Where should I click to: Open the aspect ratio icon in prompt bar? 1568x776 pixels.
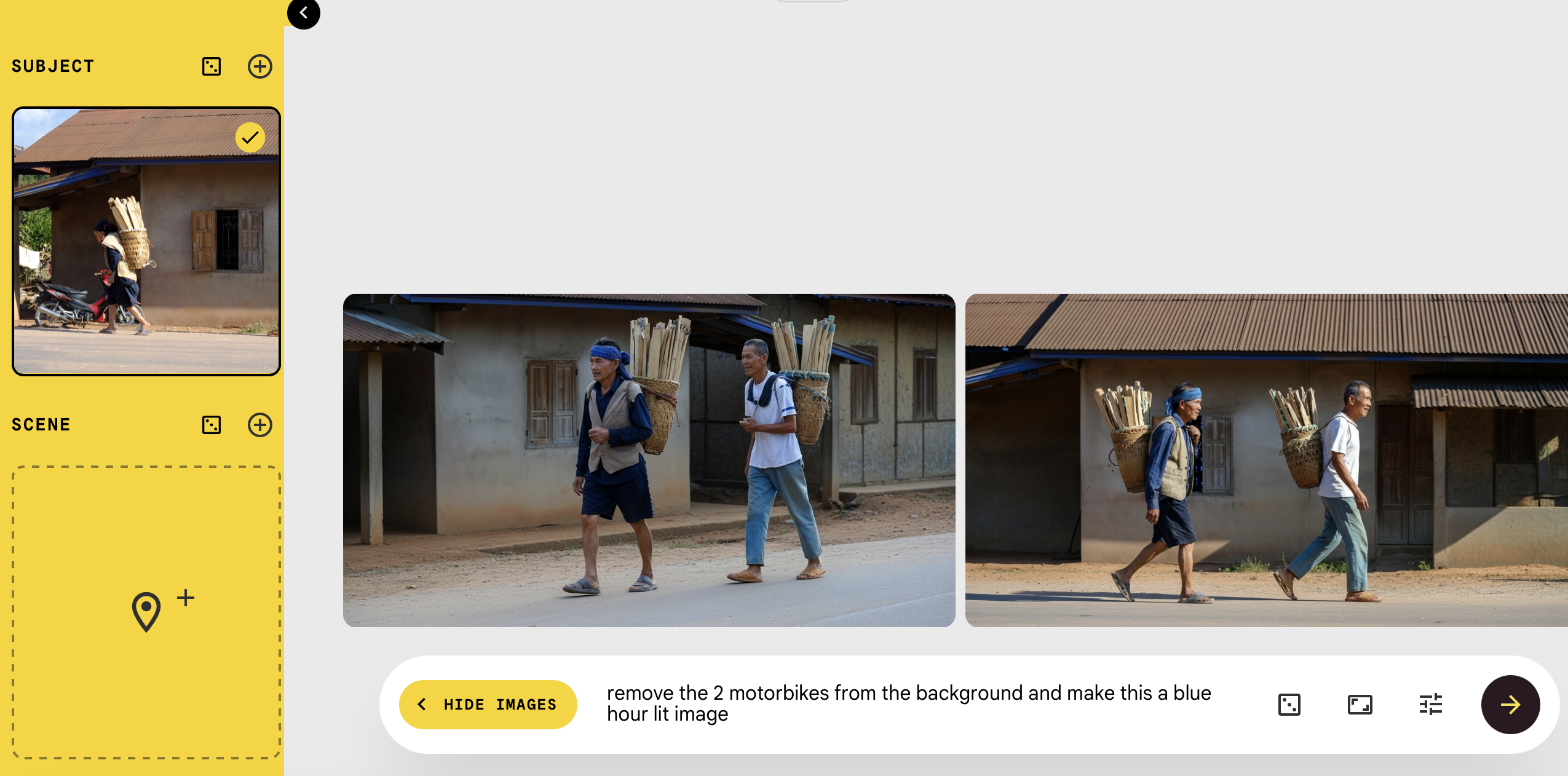pos(1360,705)
